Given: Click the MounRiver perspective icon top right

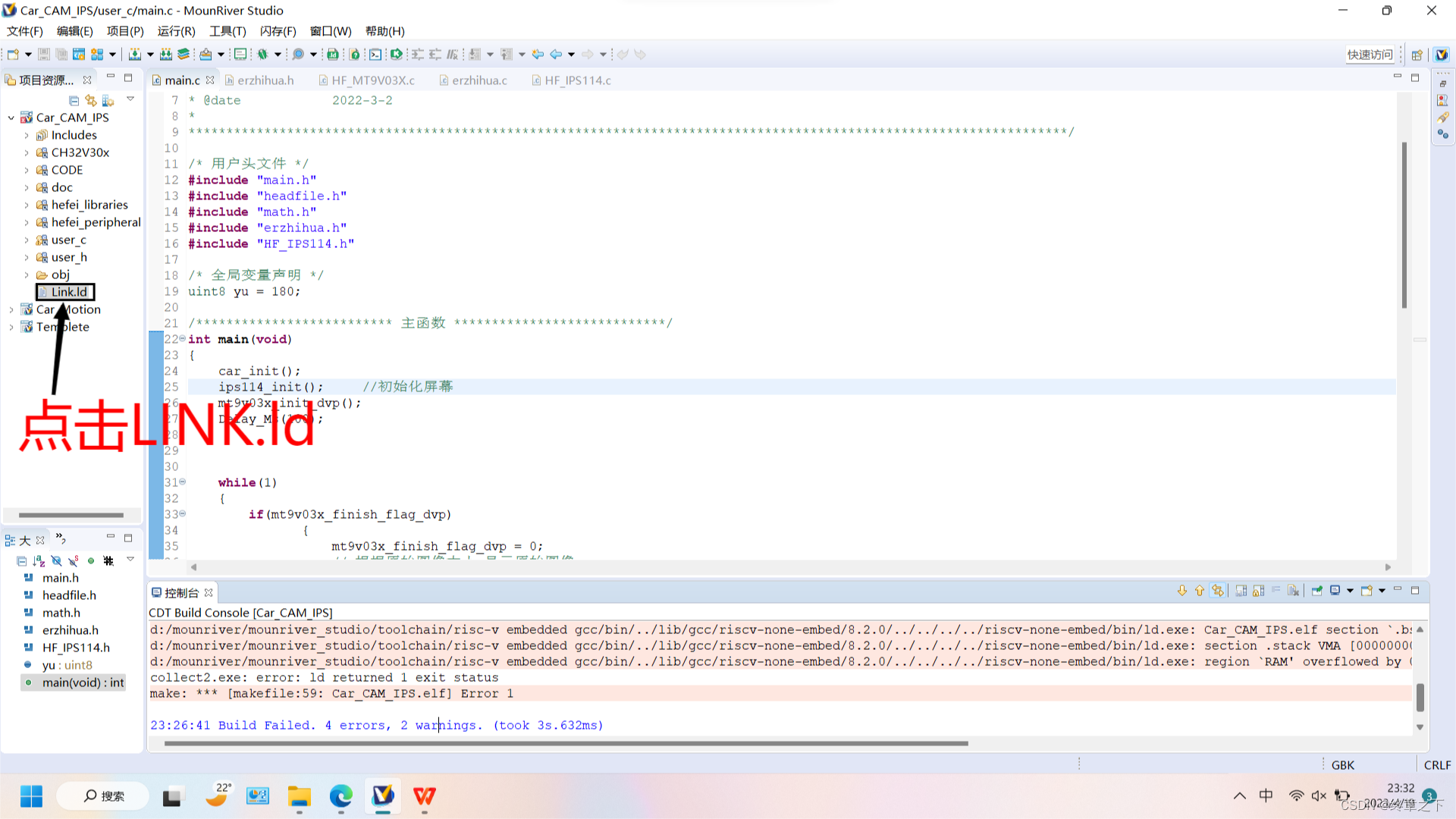Looking at the screenshot, I should coord(1442,55).
